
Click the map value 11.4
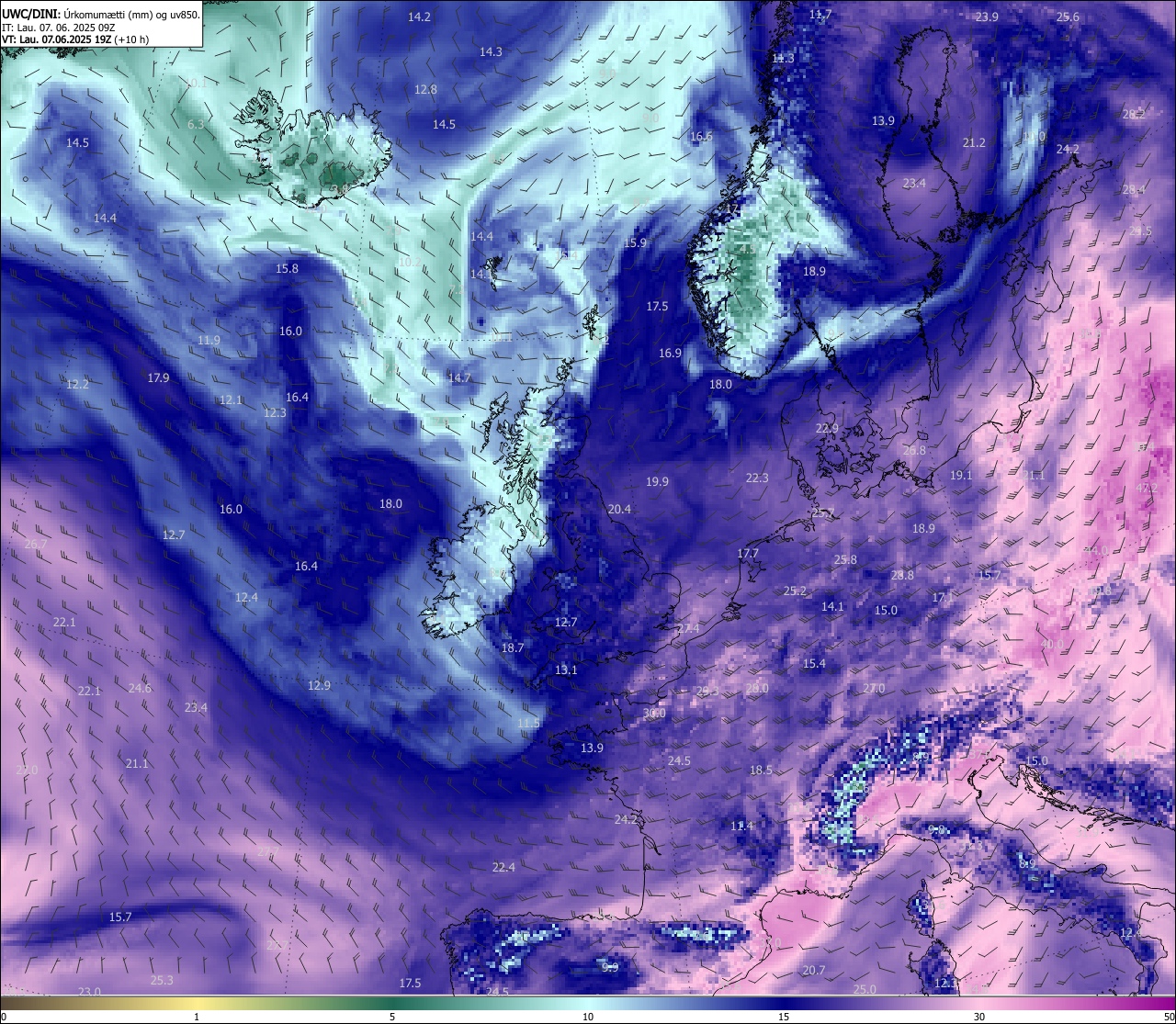click(741, 827)
